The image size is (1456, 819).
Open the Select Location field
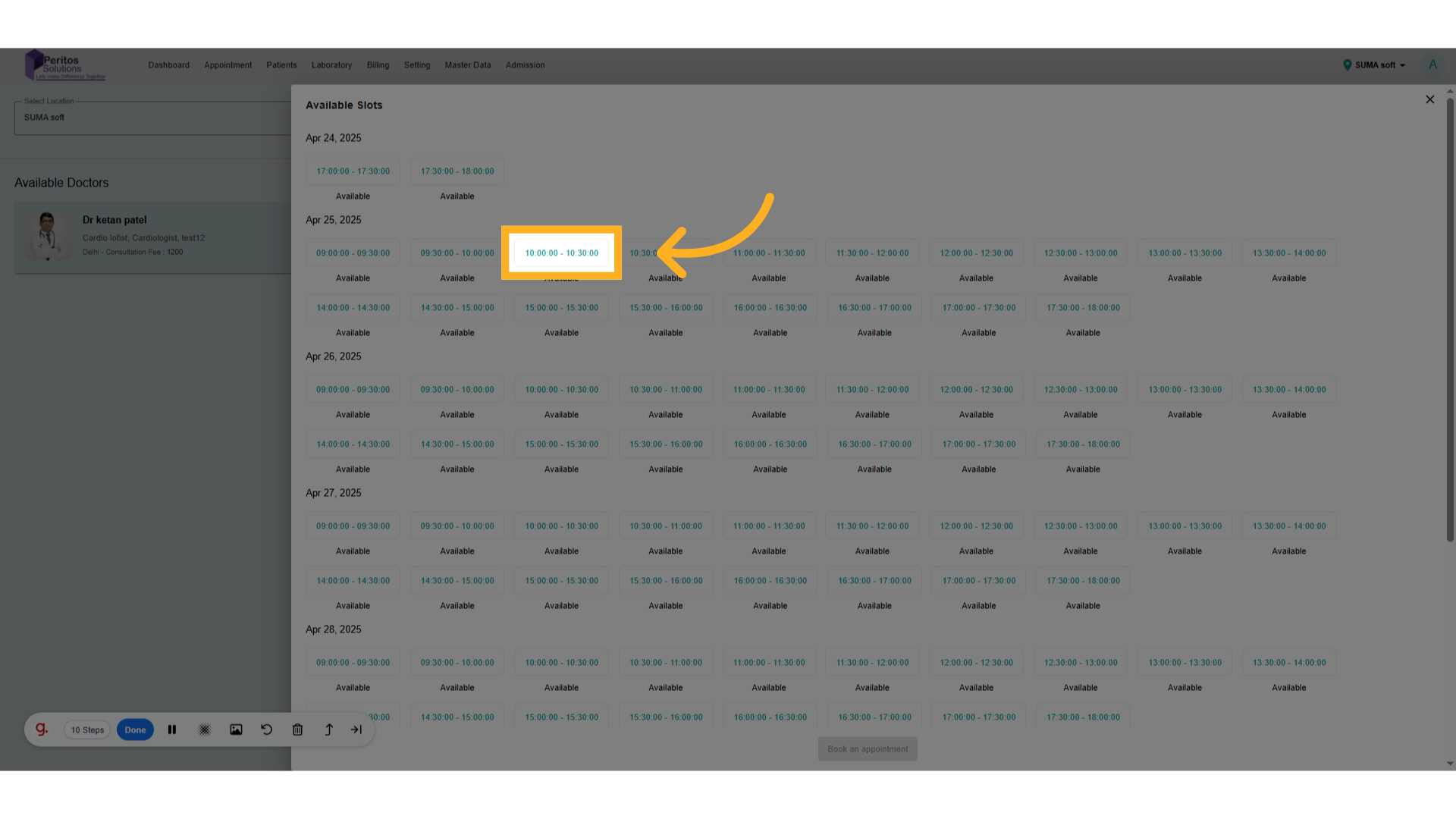point(152,118)
